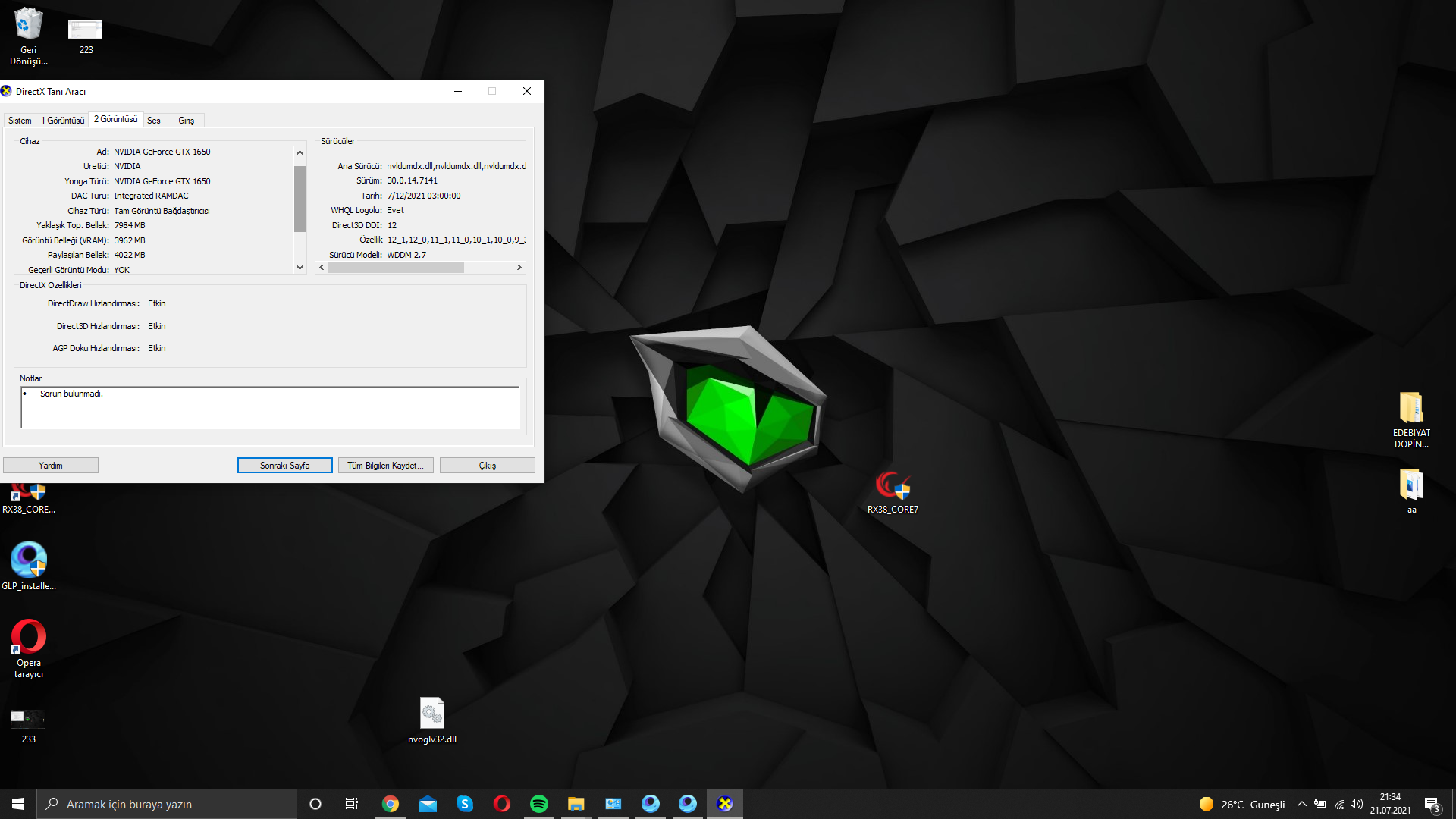Click right arrow of Sürücüler horizontal scrollbar
Viewport: 1456px width, 819px height.
click(519, 268)
